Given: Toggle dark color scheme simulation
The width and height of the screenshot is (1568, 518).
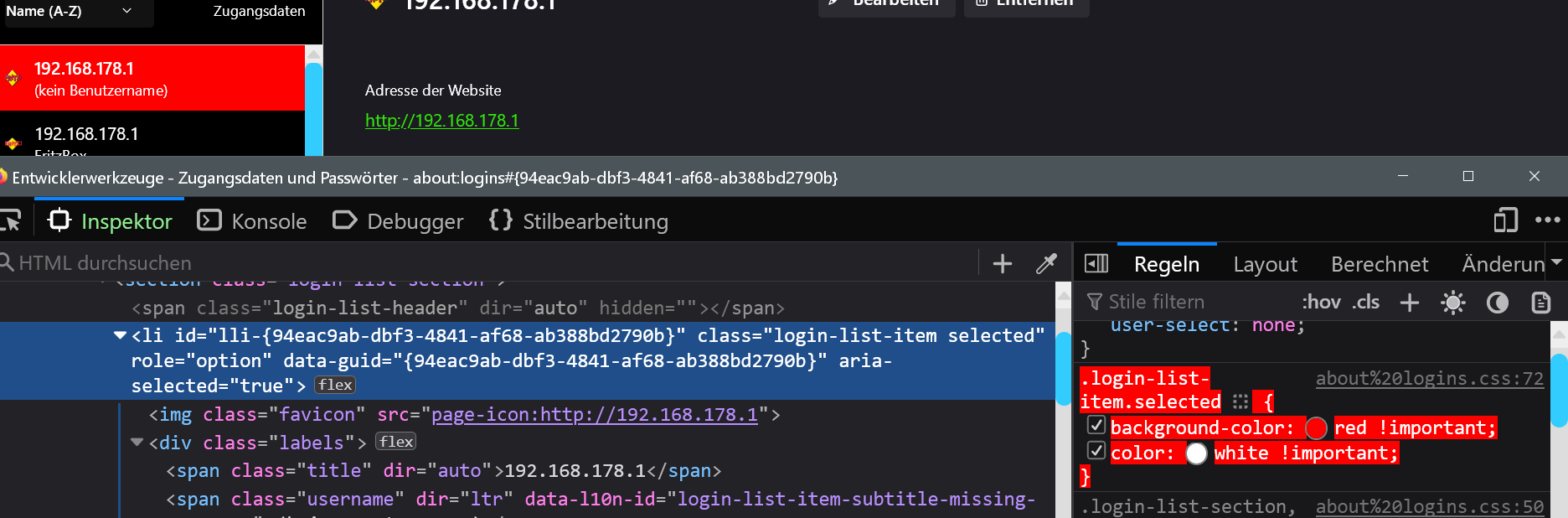Looking at the screenshot, I should click(x=1497, y=303).
